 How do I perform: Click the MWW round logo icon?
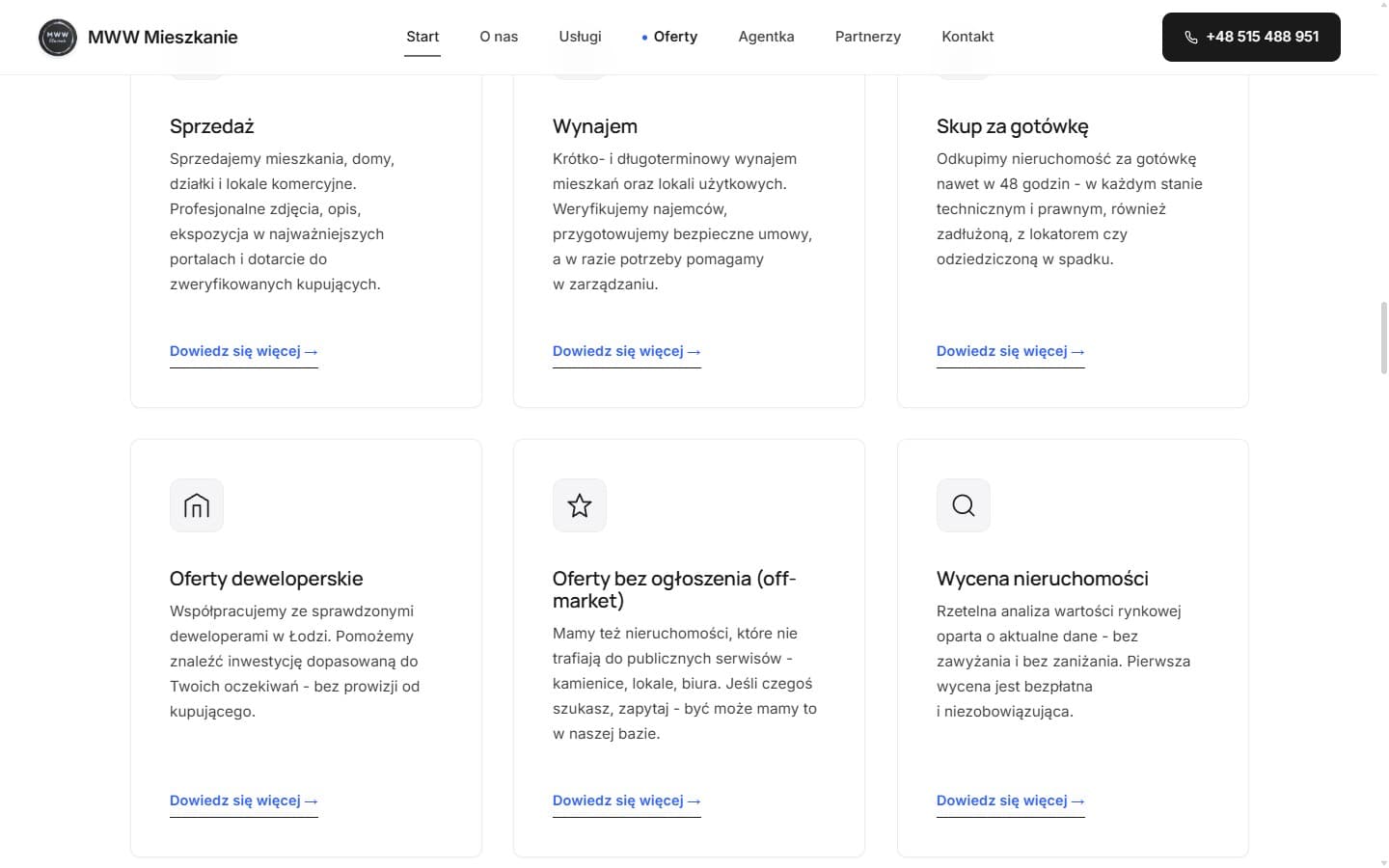click(x=58, y=38)
